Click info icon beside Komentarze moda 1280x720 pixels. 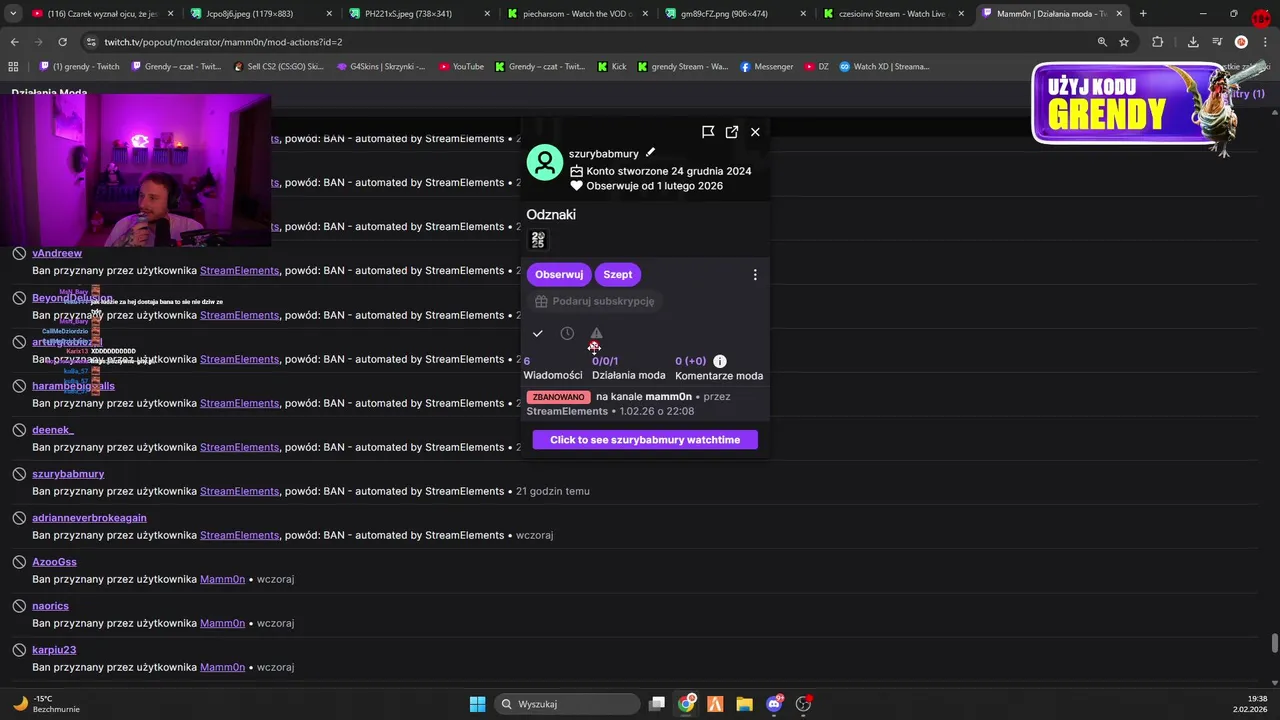720,361
